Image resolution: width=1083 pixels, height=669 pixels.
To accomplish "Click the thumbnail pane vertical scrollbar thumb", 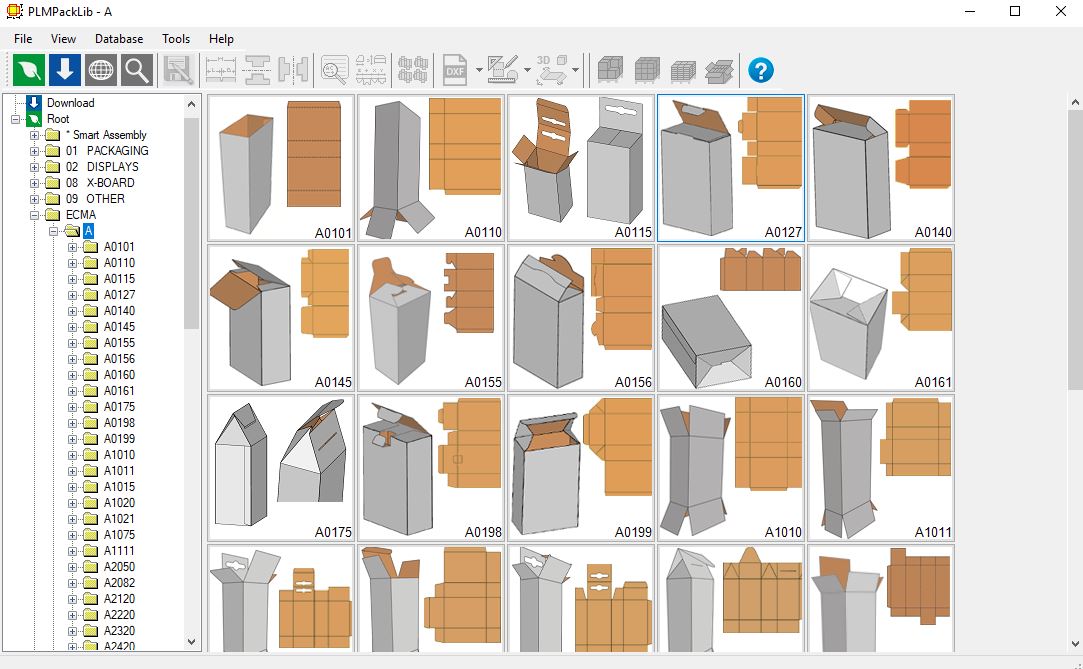I will [1075, 251].
